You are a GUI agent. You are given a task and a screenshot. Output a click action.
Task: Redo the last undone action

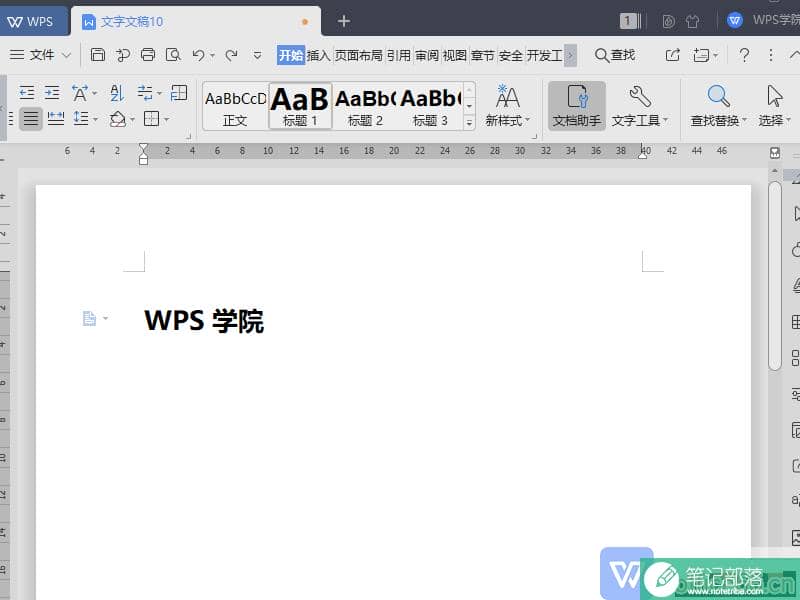point(232,55)
